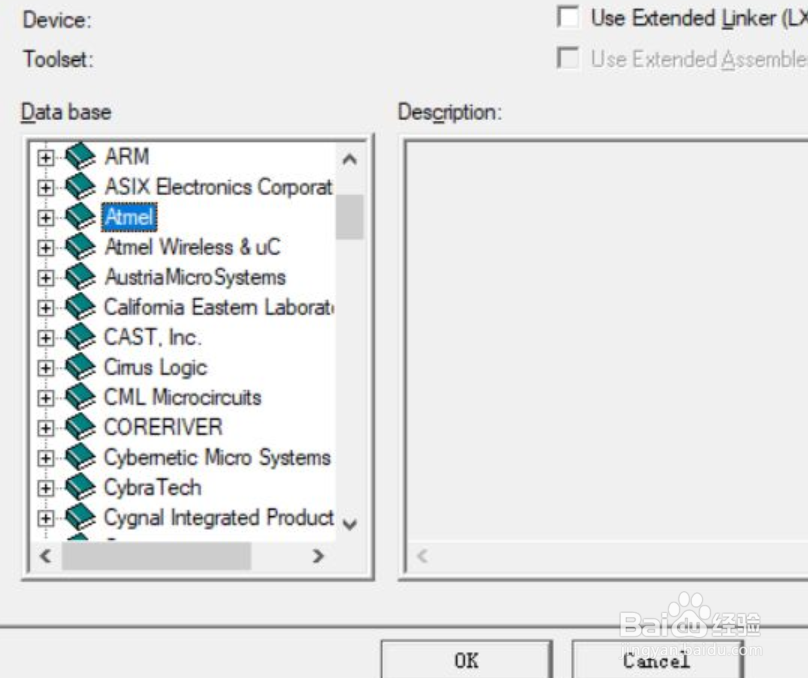Expand the AustriaMicroSystems node
Image resolution: width=808 pixels, height=678 pixels.
[46, 278]
